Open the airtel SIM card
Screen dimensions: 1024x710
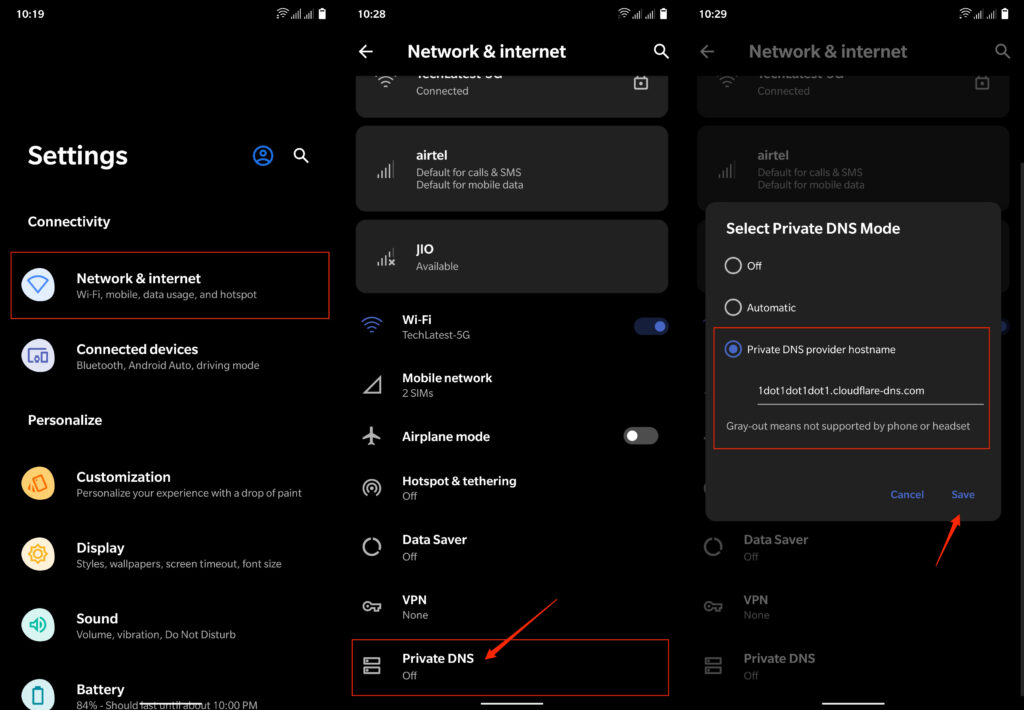(512, 169)
